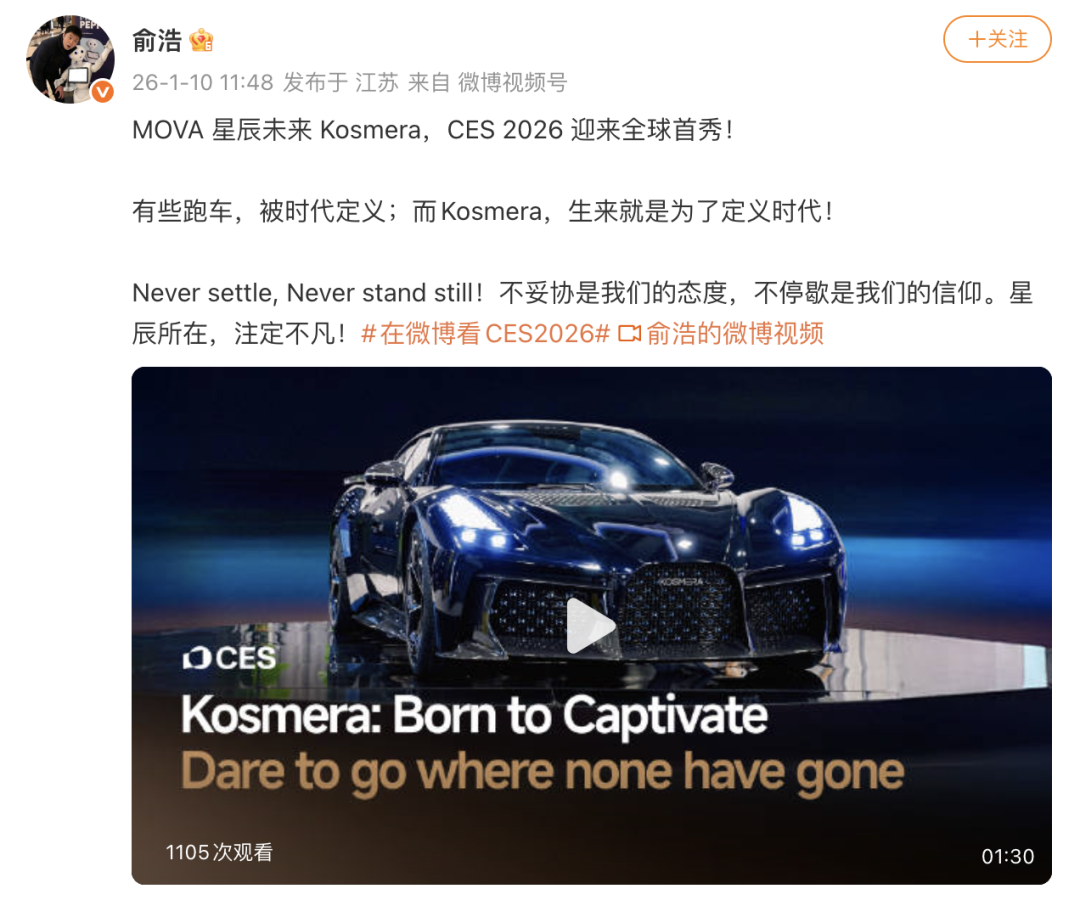Viewport: 1080px width, 917px height.
Task: Click the 发布于 江苏 location text
Action: (x=341, y=83)
